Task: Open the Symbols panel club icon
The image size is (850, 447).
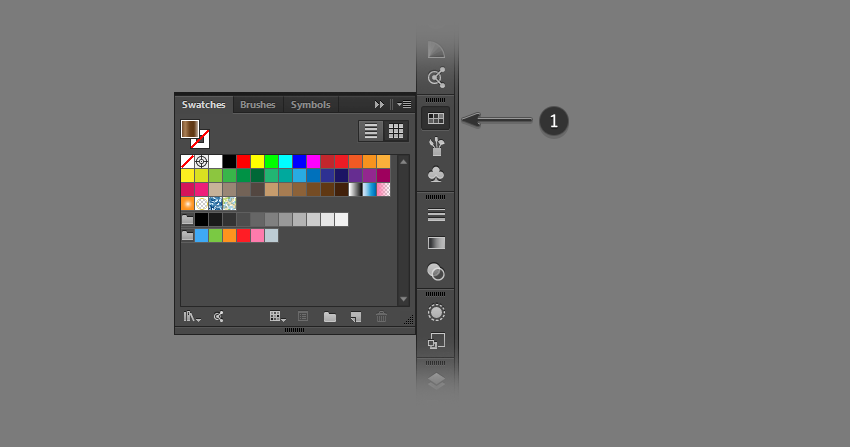Action: click(436, 175)
